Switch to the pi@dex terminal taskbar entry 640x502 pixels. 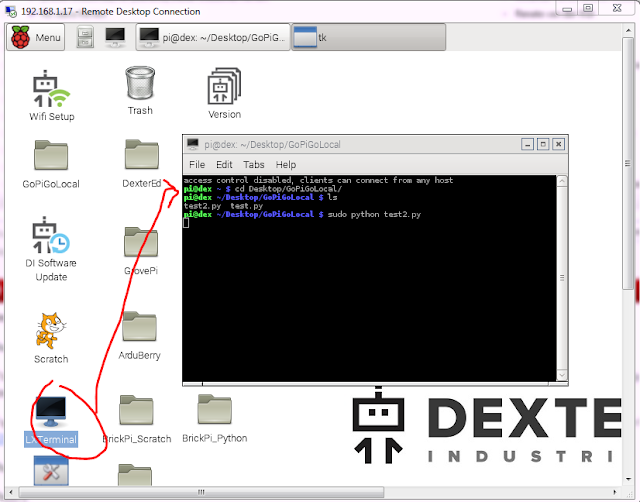(x=213, y=37)
